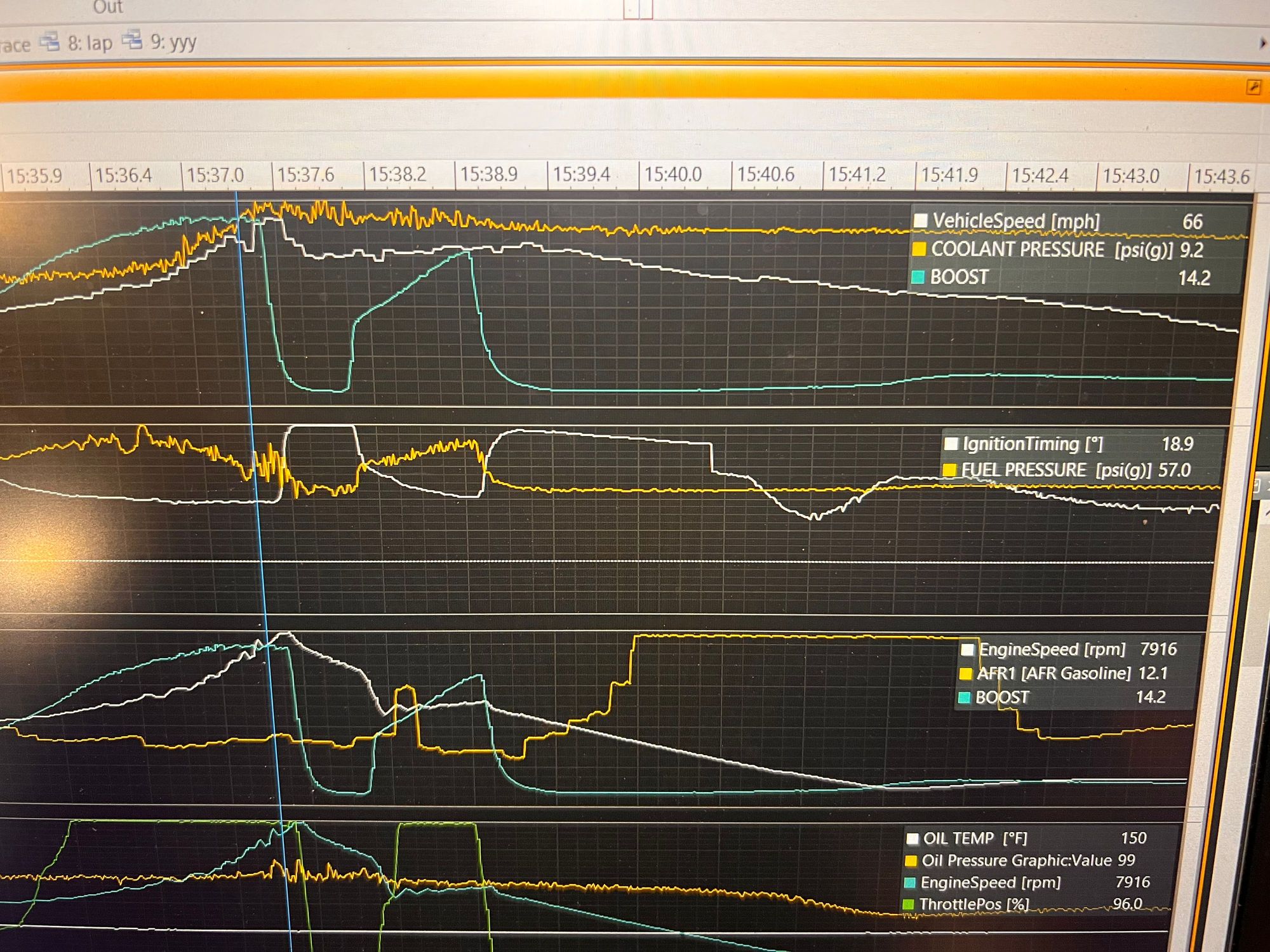Click EngineSpeed rpm value 7916 in third graph
This screenshot has width=1270, height=952.
coord(1158,649)
